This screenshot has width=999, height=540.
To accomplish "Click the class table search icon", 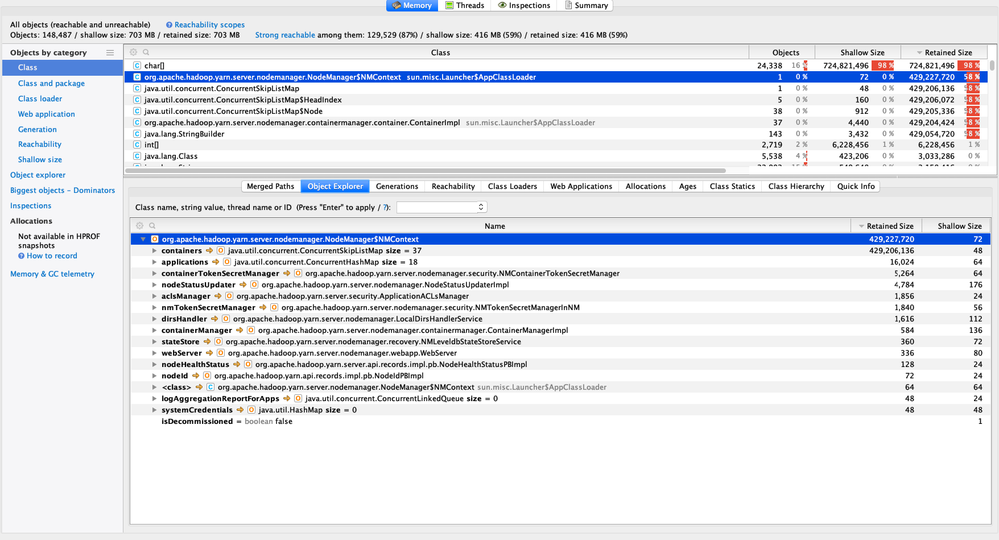I will click(146, 52).
